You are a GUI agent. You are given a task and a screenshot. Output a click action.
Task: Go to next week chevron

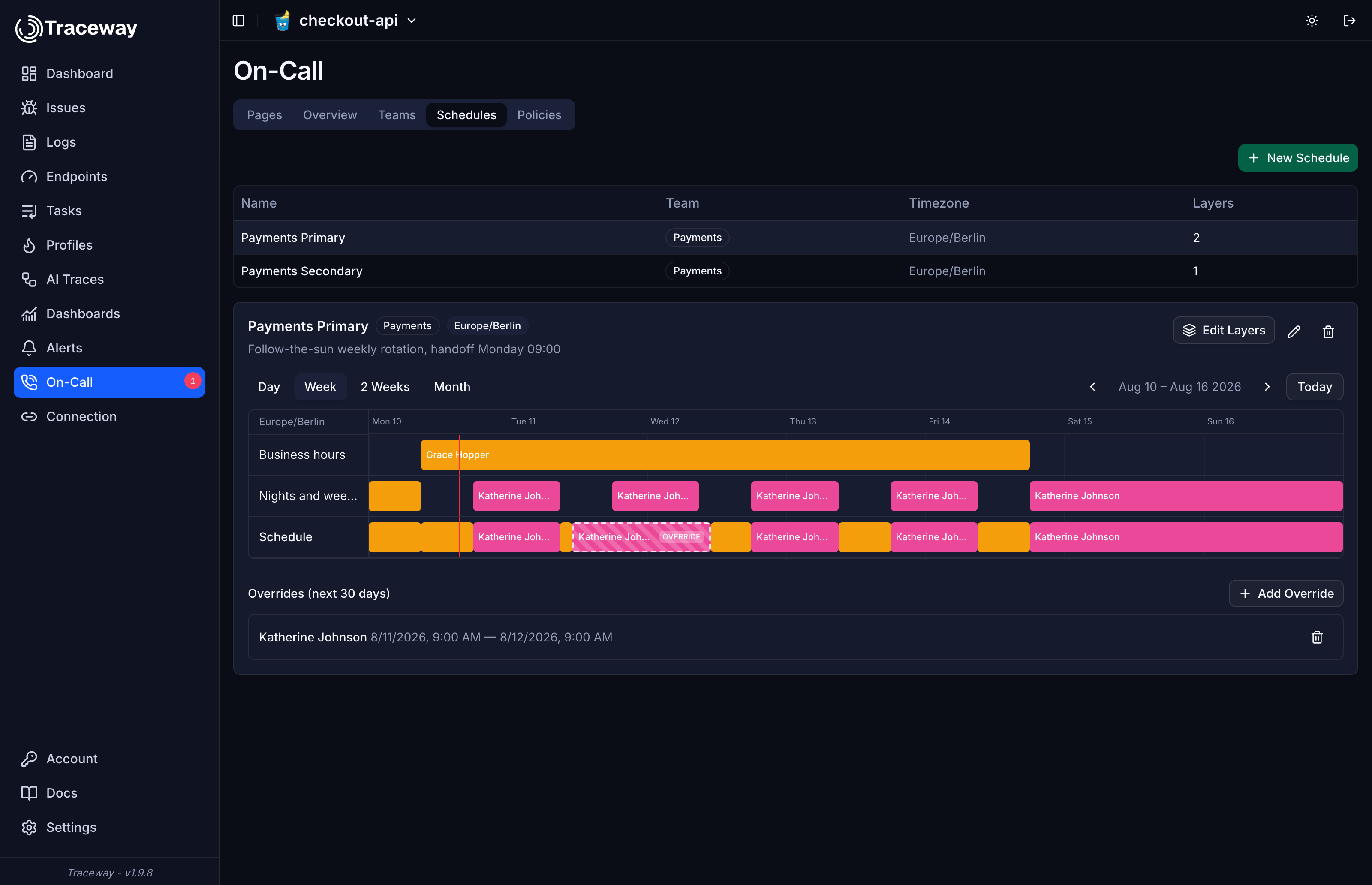click(1267, 387)
